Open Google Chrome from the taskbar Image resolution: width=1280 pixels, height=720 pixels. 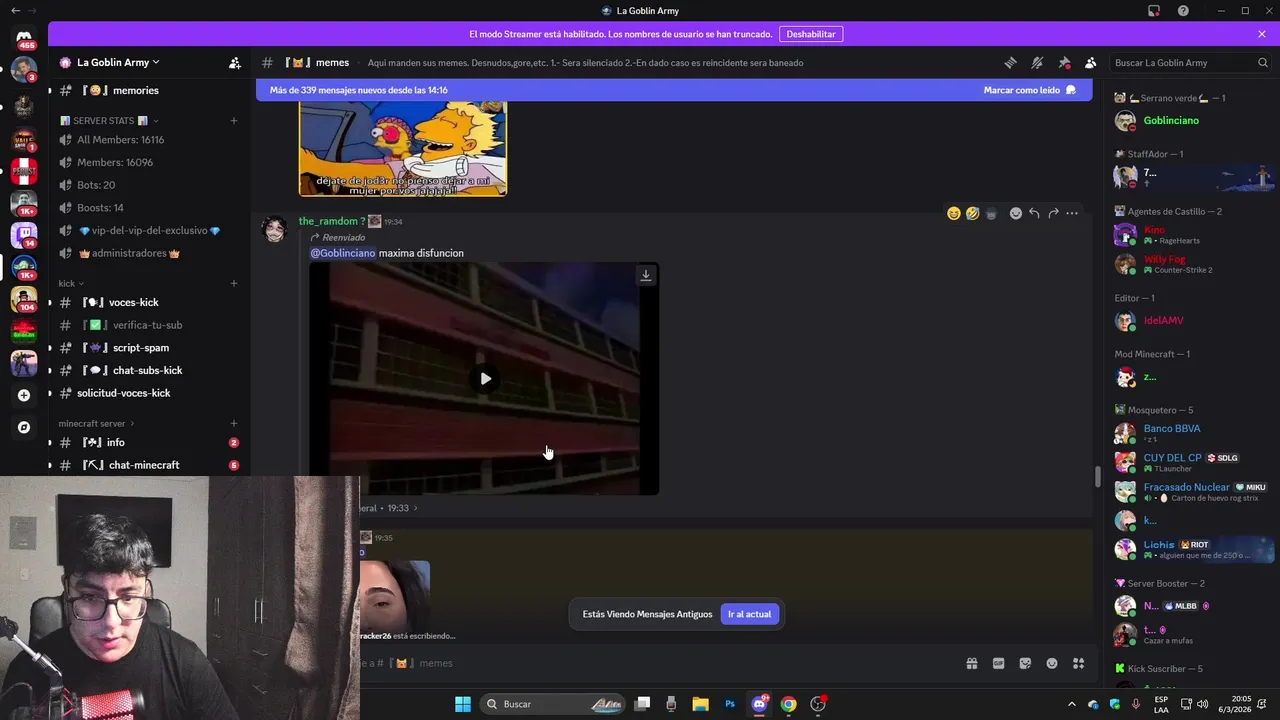788,704
